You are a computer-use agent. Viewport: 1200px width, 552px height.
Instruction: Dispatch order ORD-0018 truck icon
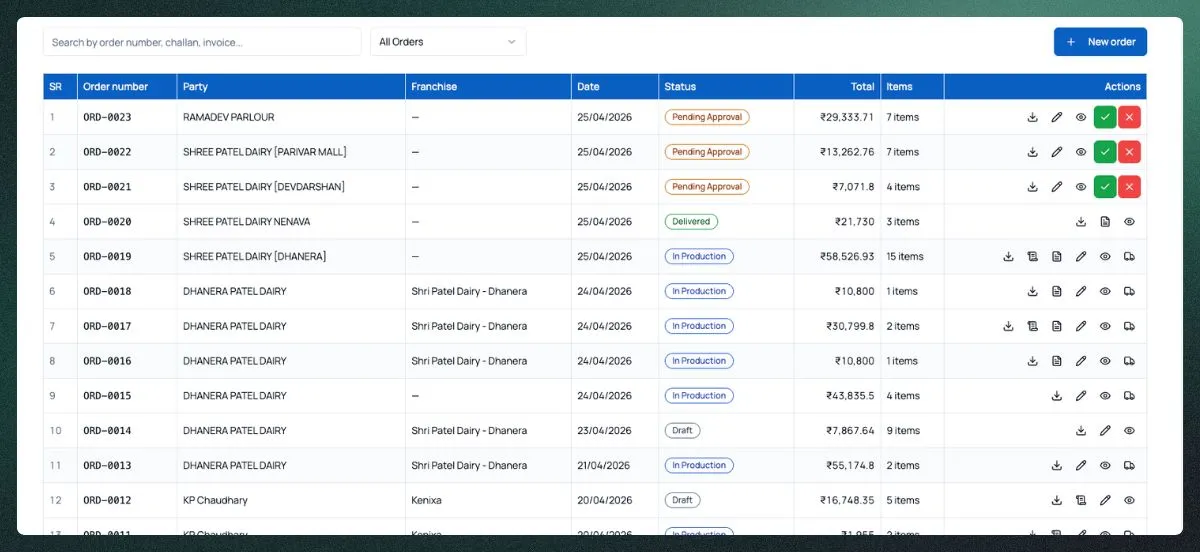[x=1129, y=292]
